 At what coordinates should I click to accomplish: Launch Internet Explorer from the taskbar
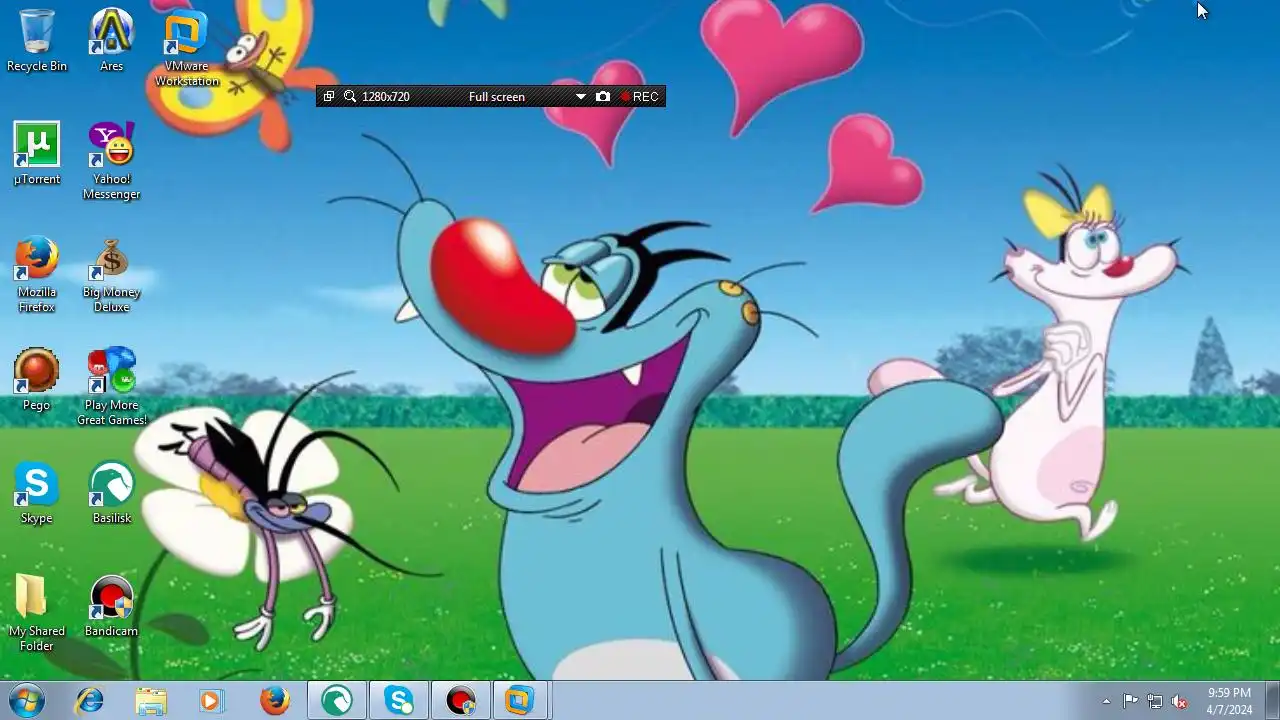(x=89, y=701)
